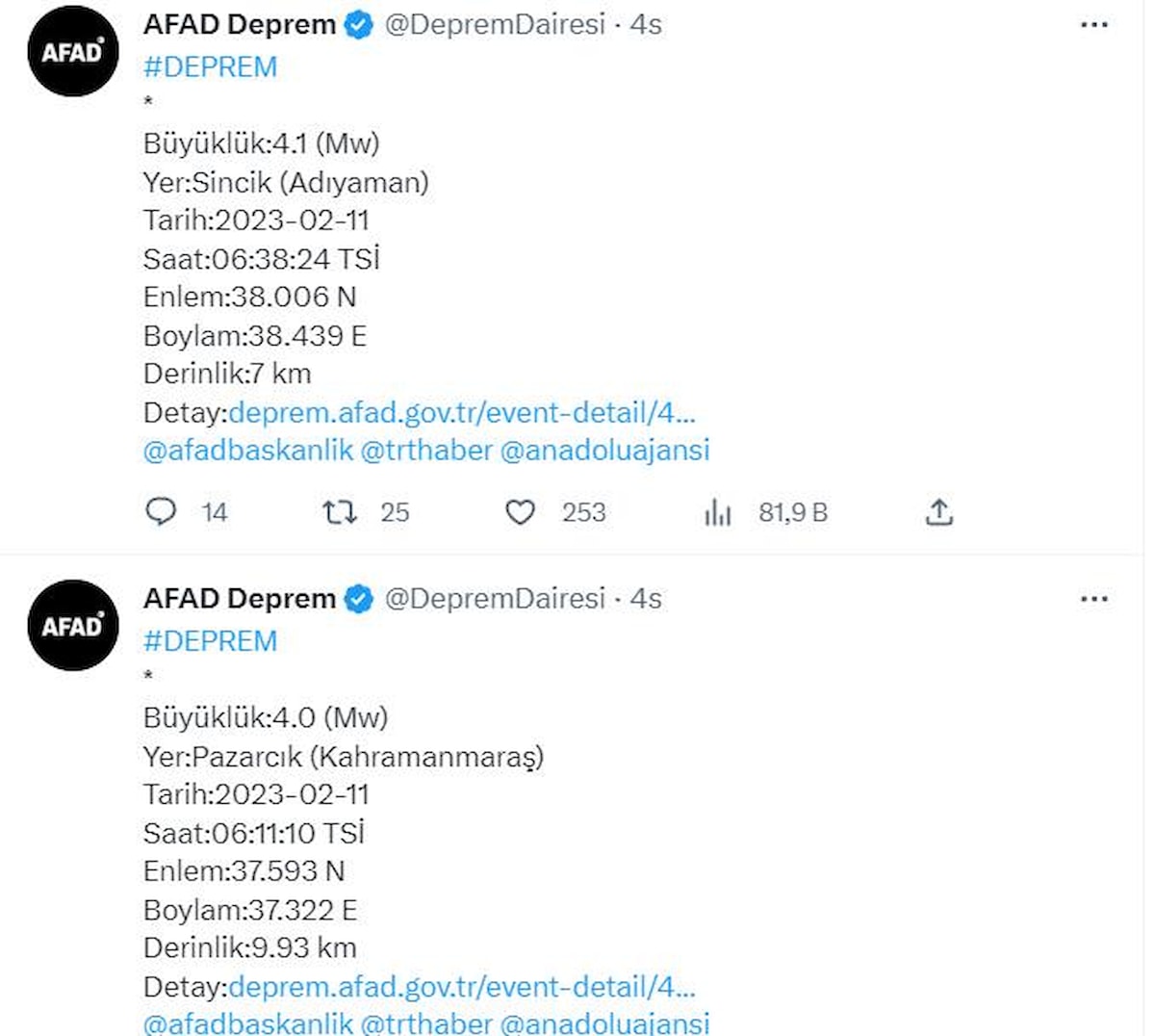View analytics of the first tweet

[718, 512]
